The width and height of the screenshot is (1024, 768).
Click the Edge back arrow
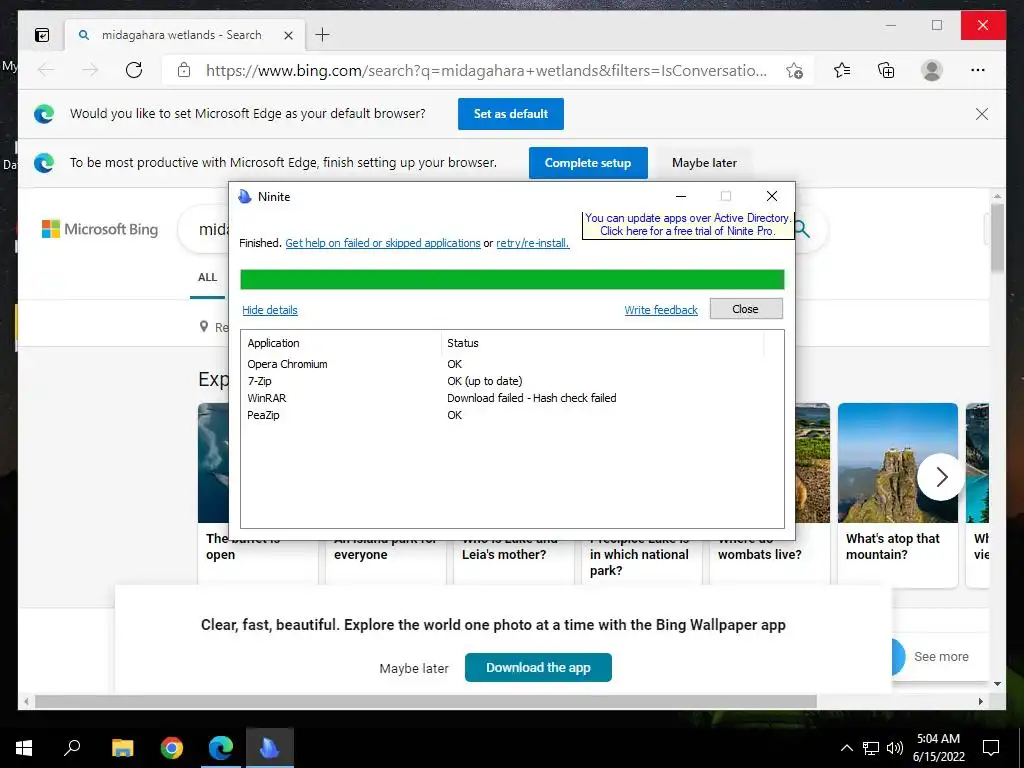coord(46,70)
